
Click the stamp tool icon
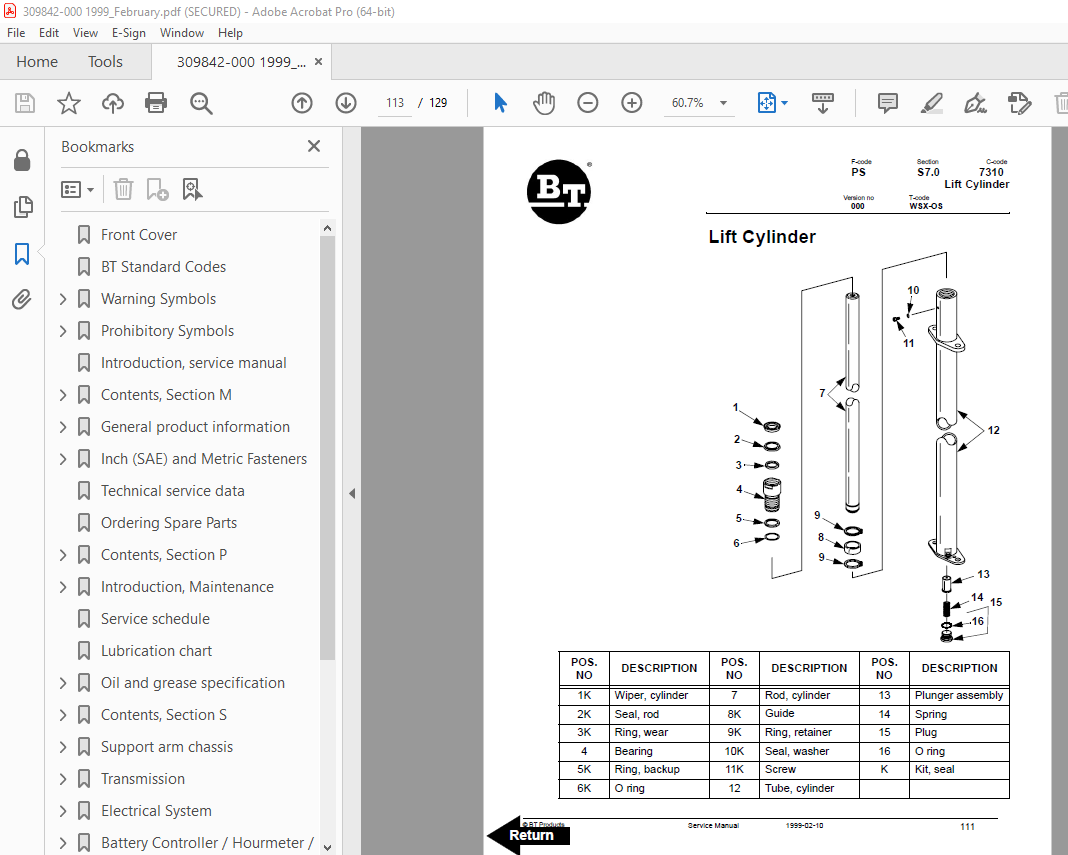[x=1020, y=103]
